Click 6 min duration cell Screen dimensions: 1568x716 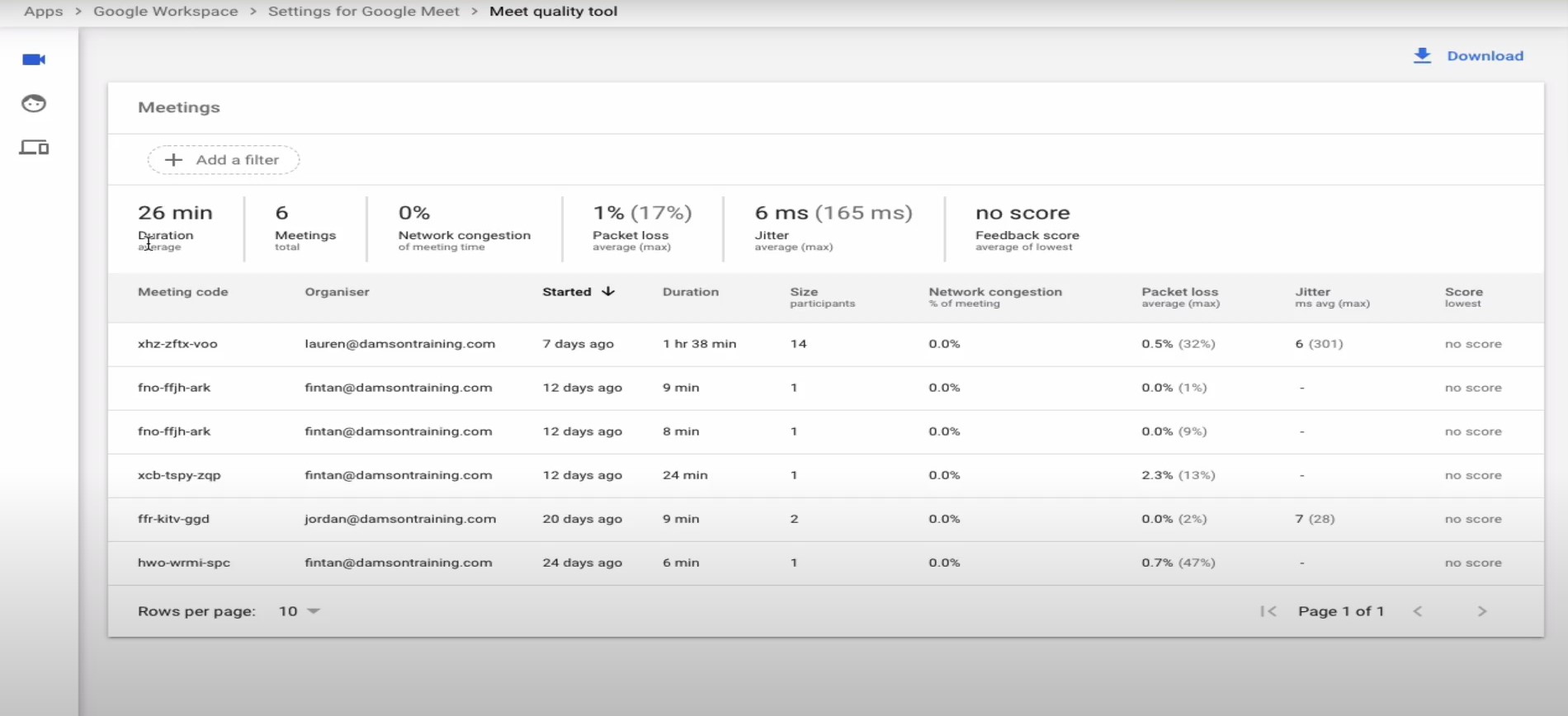point(681,563)
